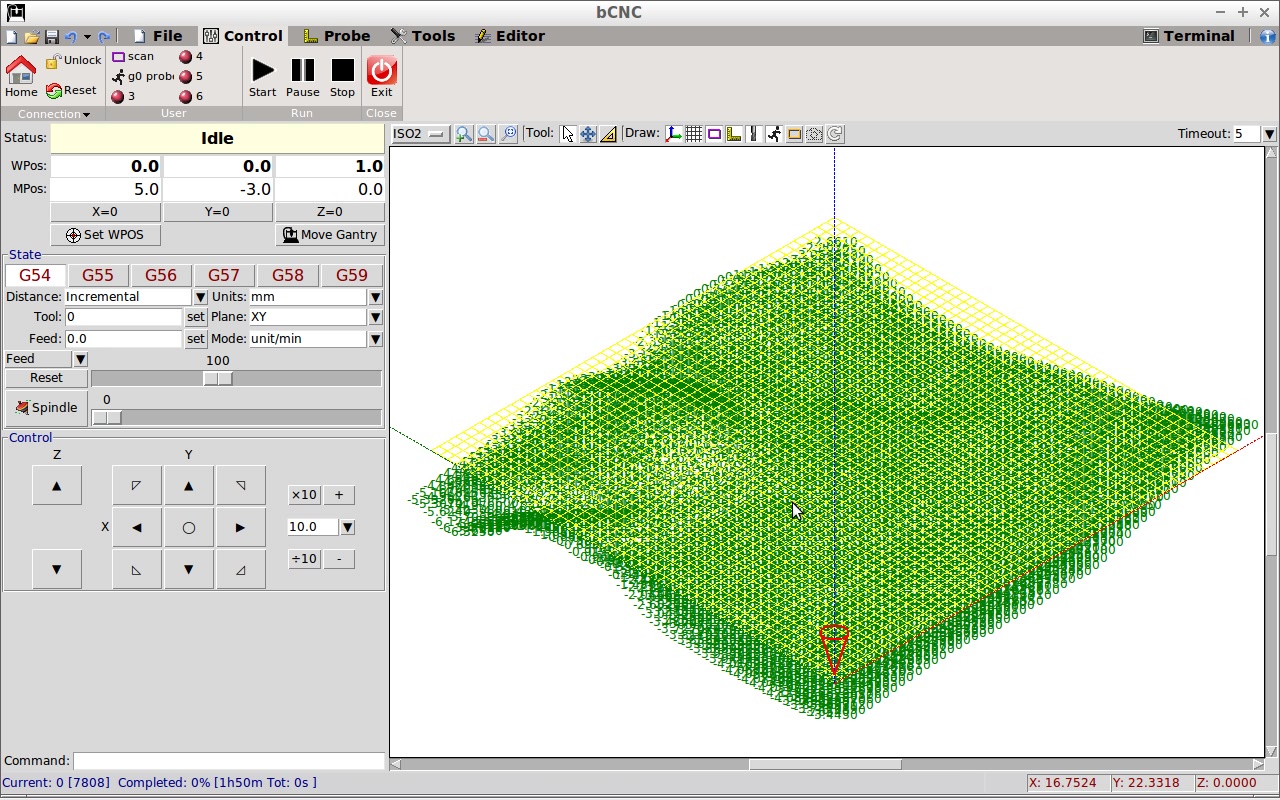Select the zoom-in magnifier tool
Screen dimensions: 1280x800
pyautogui.click(x=463, y=133)
